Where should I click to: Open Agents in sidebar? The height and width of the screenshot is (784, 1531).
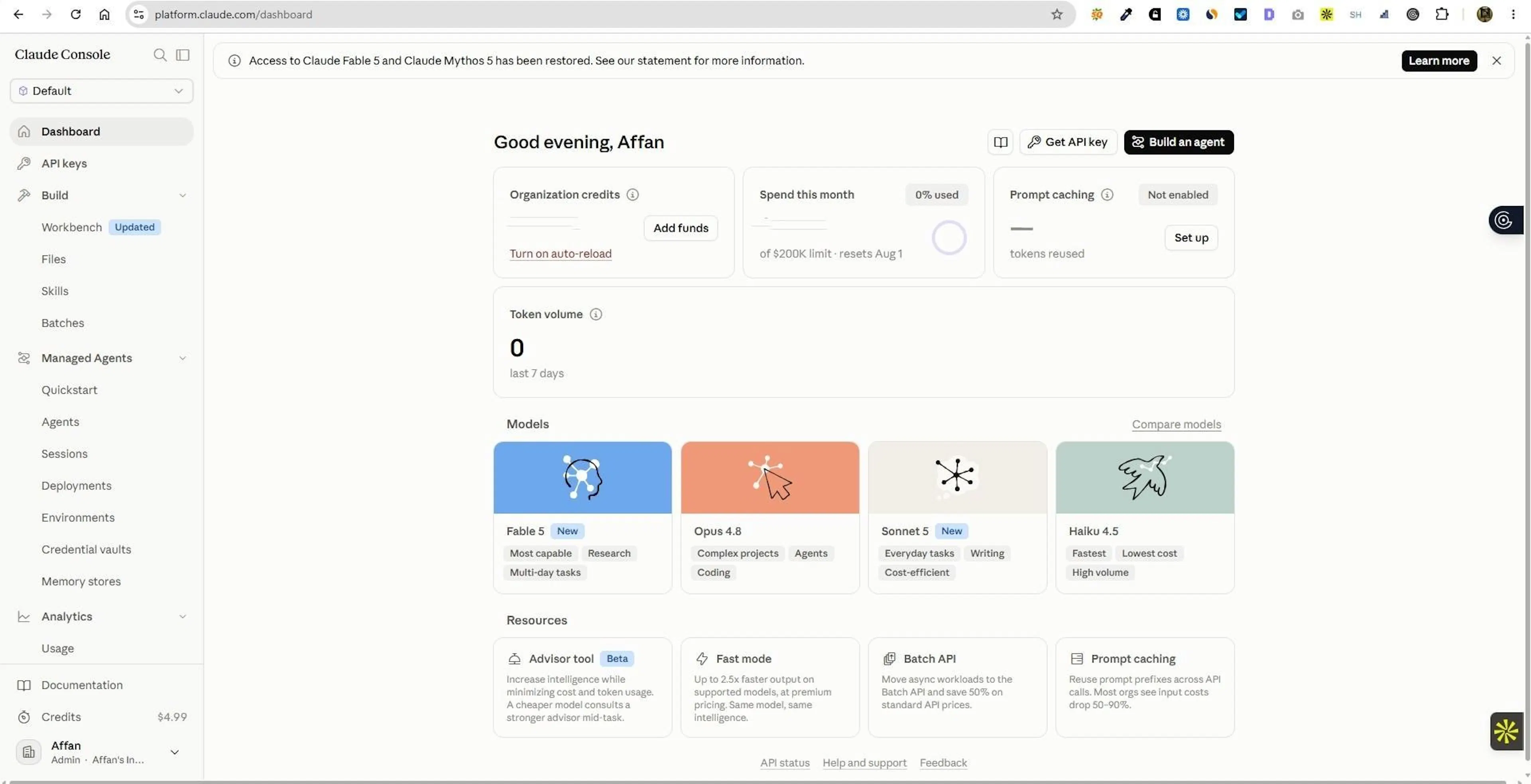[102, 422]
